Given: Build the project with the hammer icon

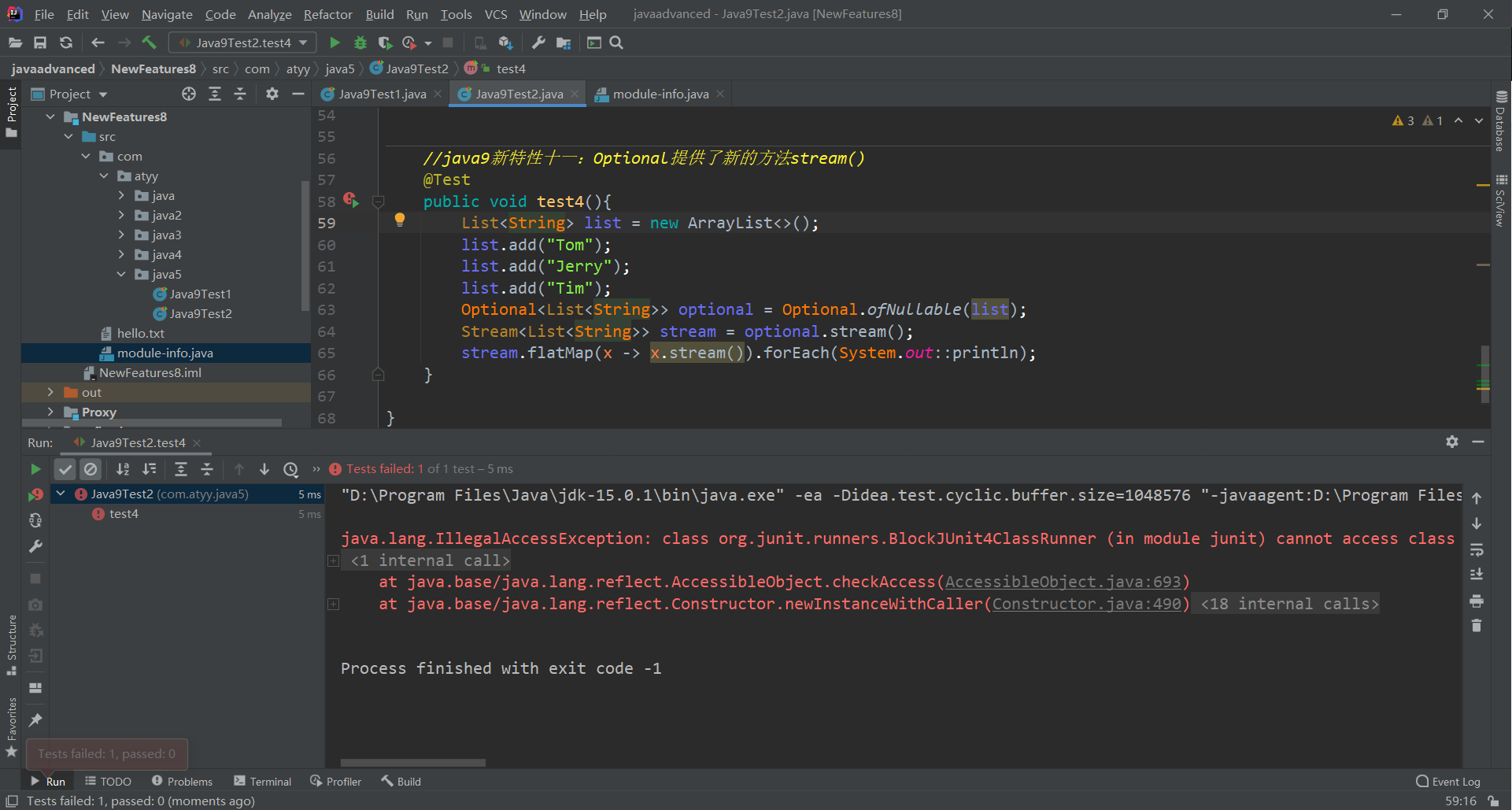Looking at the screenshot, I should pos(150,43).
